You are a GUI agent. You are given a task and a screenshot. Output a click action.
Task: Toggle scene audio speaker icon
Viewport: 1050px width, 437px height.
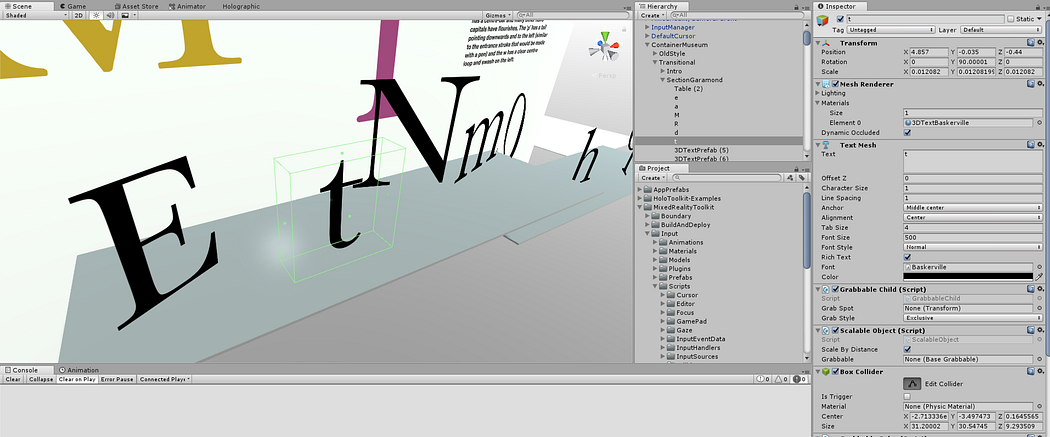coord(109,15)
